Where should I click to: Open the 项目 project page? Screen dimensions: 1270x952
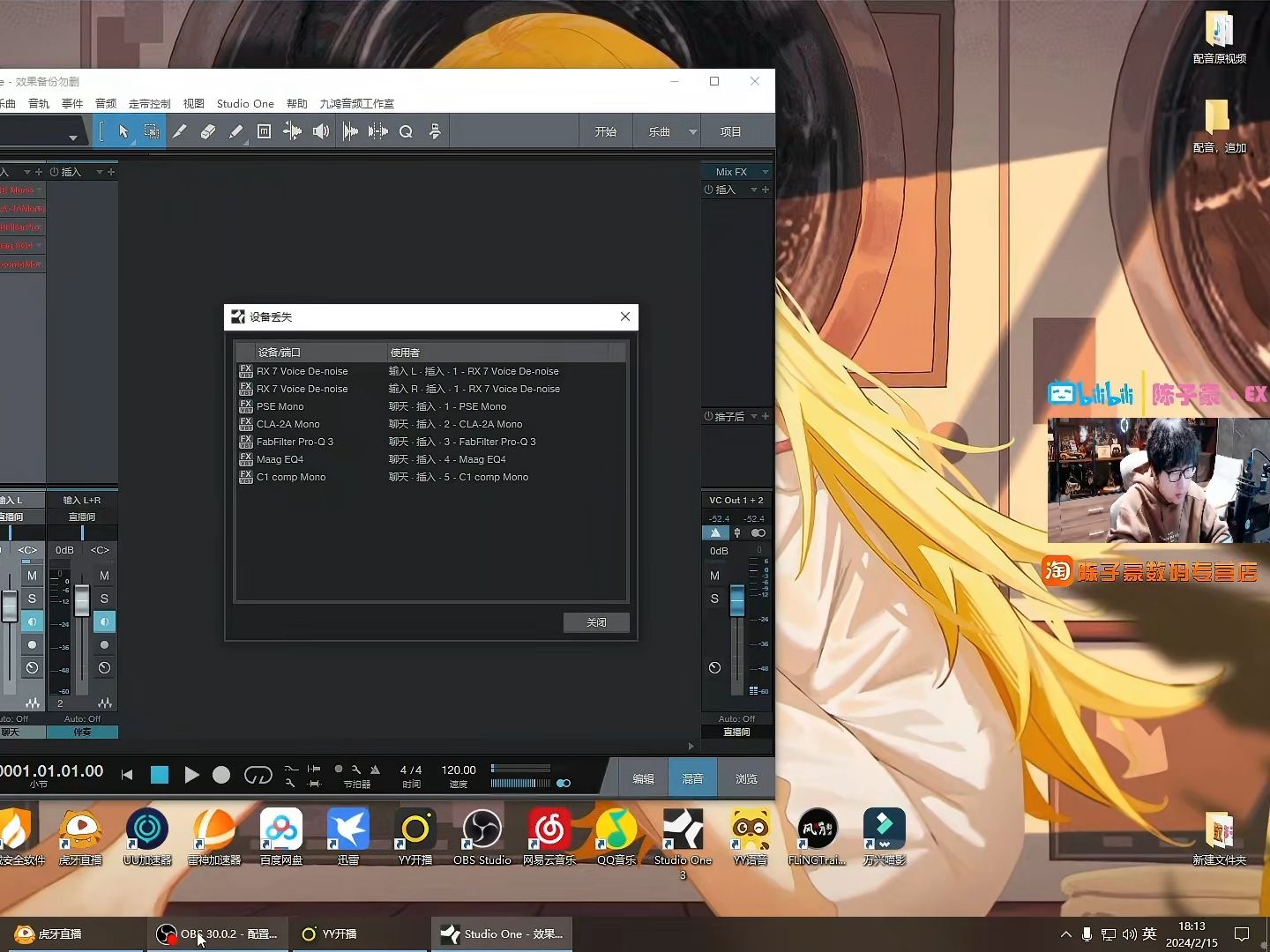pos(731,131)
